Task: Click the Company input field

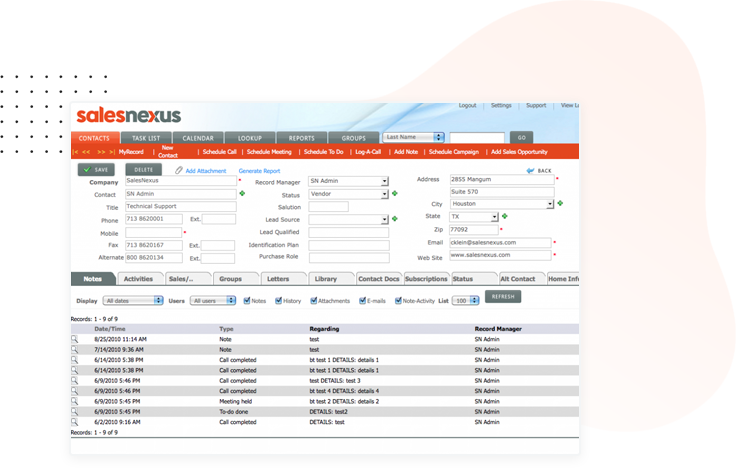Action: 181,181
